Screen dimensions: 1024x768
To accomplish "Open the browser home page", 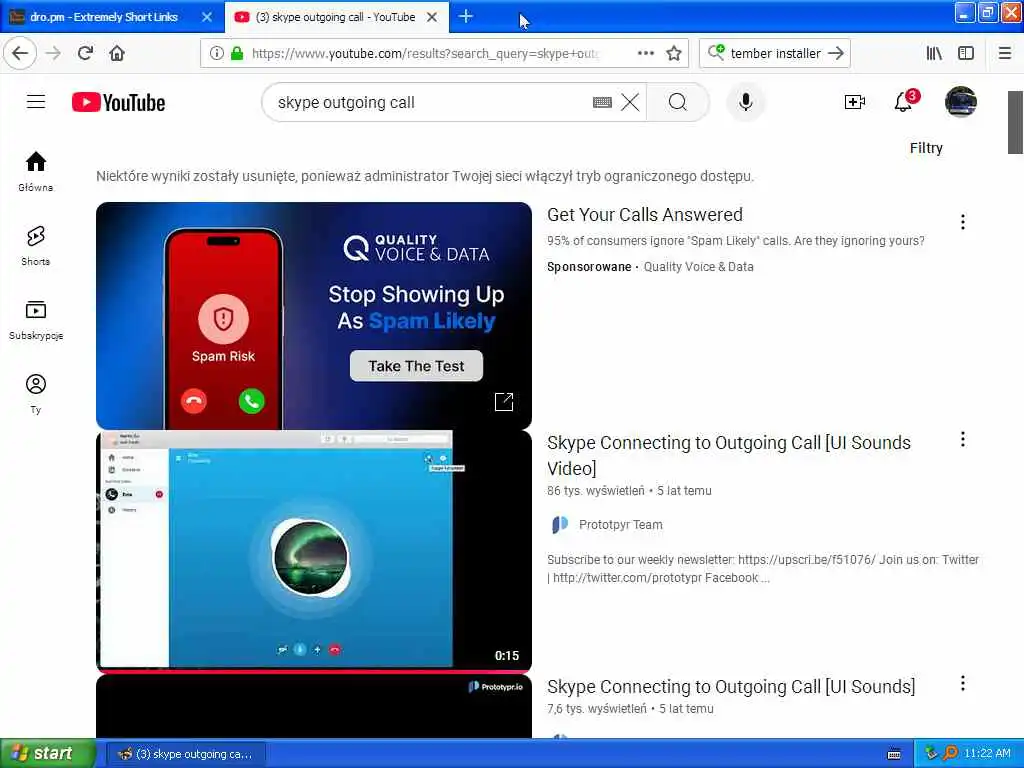I will click(x=117, y=53).
